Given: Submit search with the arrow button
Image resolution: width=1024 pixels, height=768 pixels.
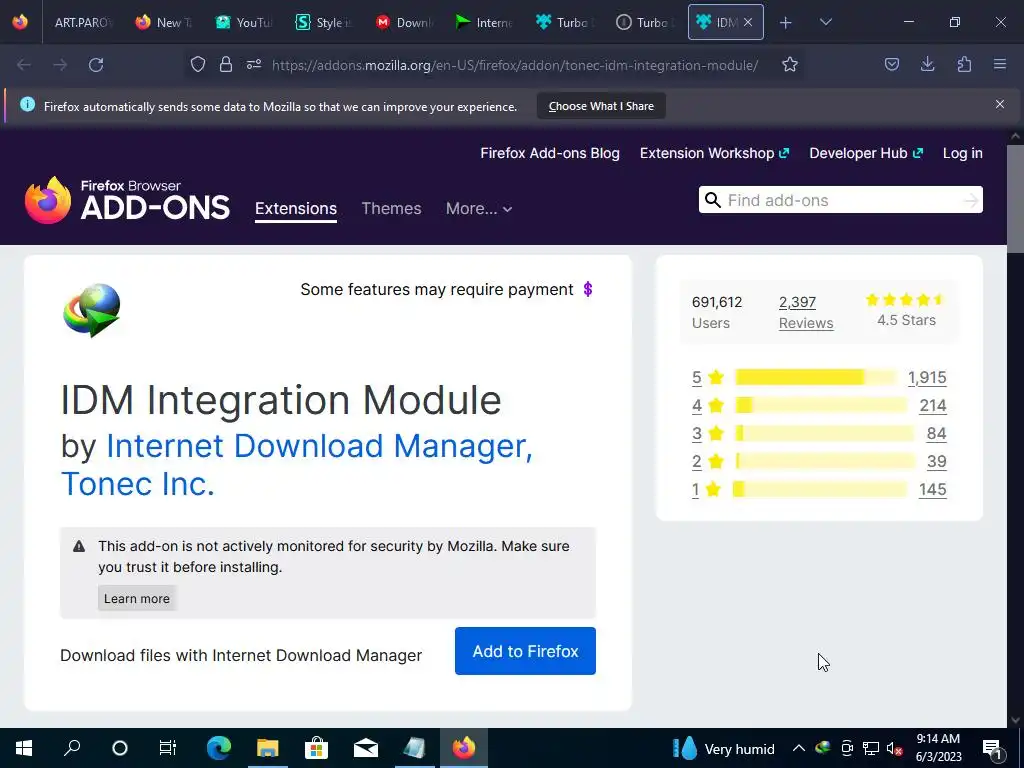Looking at the screenshot, I should pyautogui.click(x=971, y=200).
